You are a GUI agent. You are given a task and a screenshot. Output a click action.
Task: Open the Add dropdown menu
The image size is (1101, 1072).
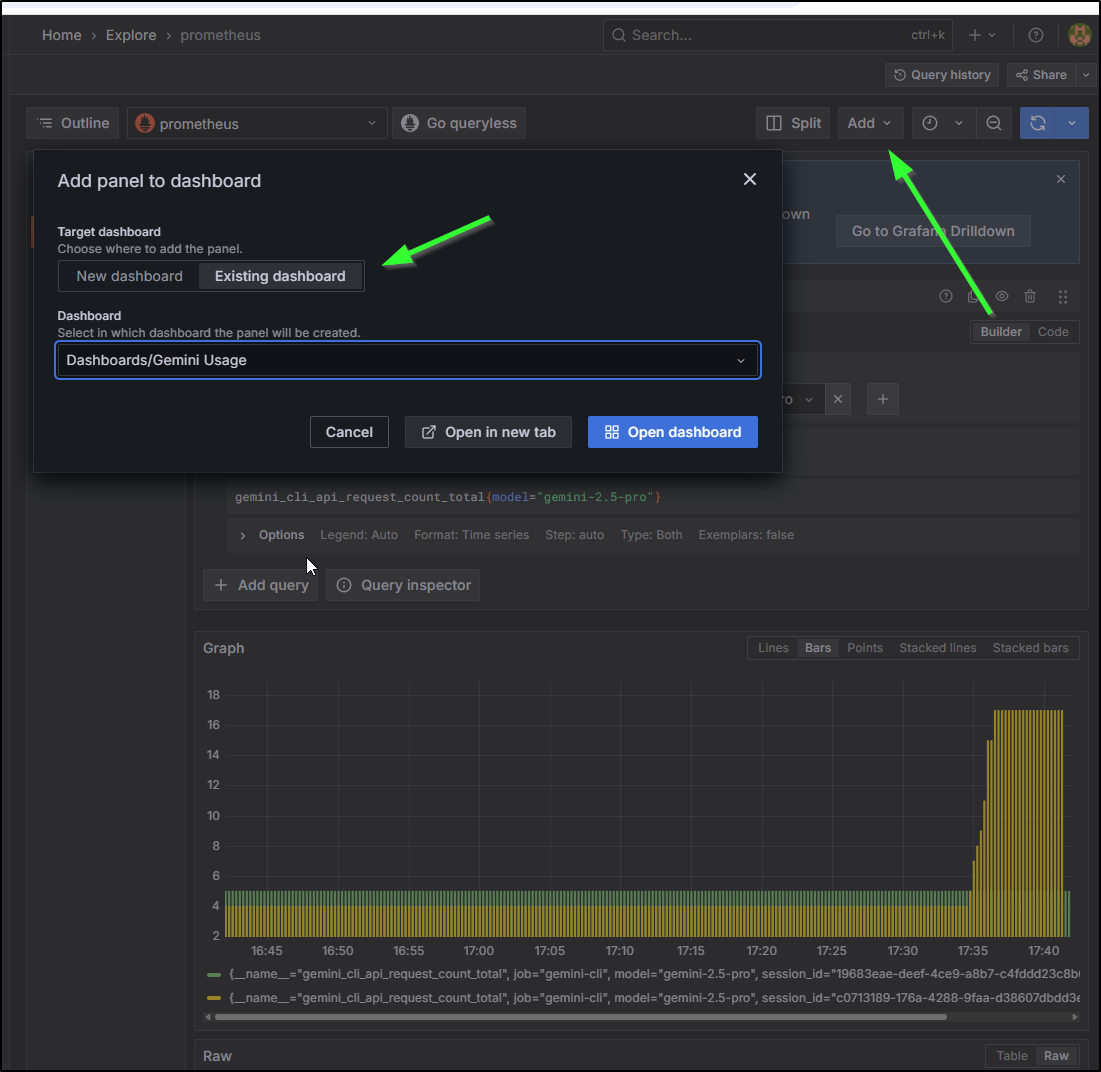[x=869, y=124]
